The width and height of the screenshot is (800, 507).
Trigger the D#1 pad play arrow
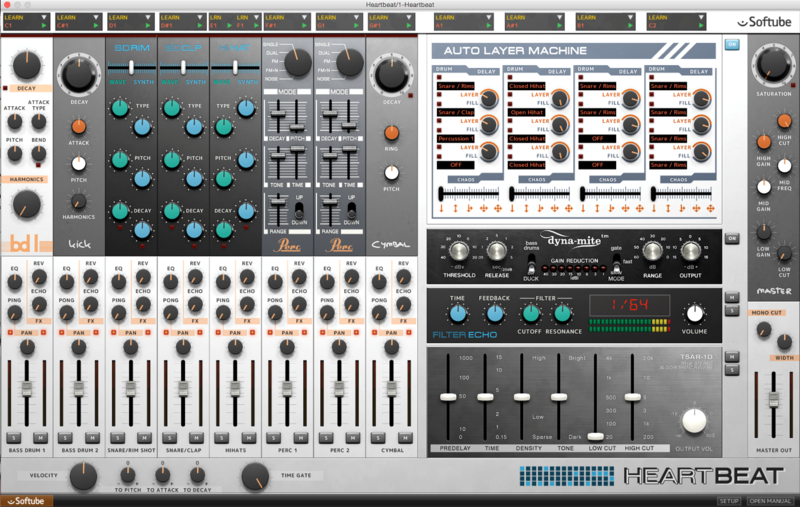tap(200, 25)
